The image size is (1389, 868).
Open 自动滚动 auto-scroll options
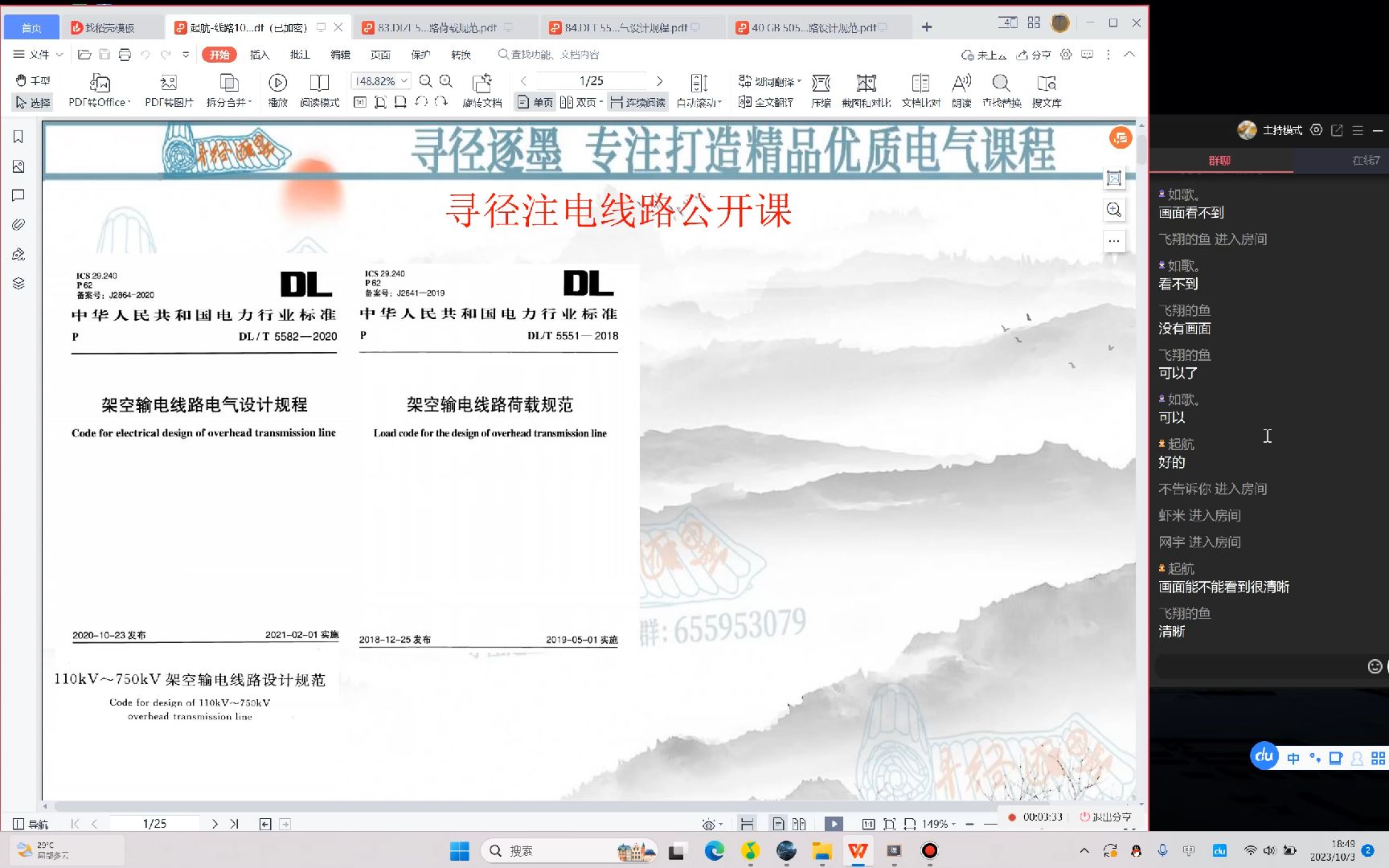tap(699, 91)
